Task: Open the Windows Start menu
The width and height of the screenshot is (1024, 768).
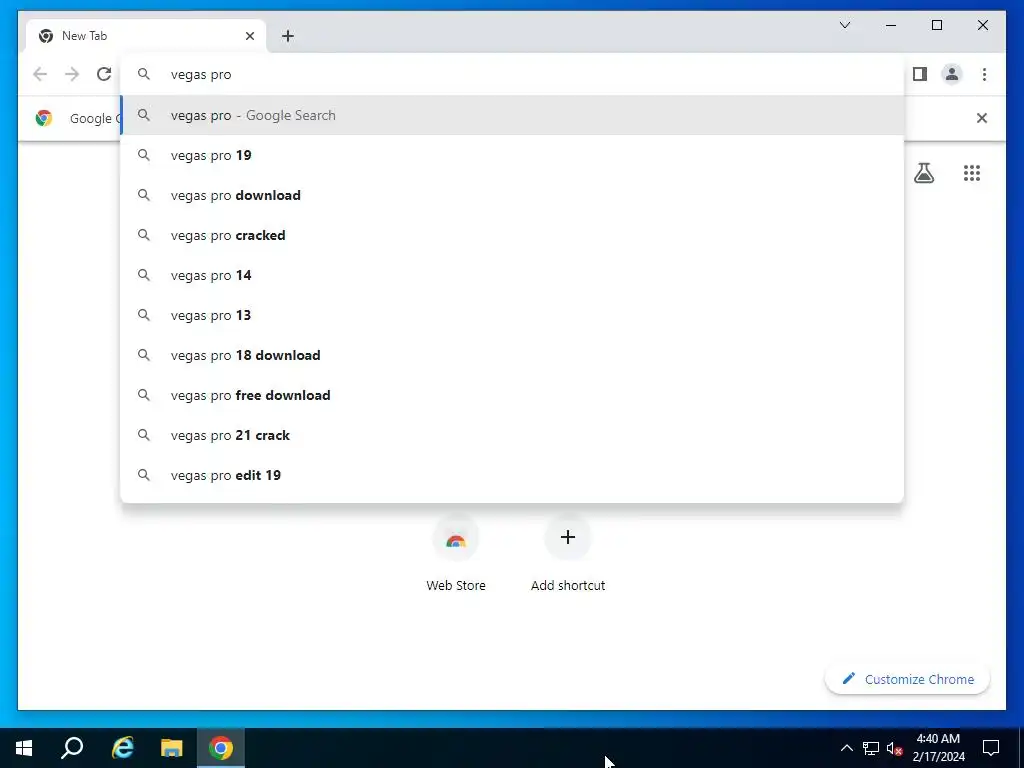Action: pos(24,748)
